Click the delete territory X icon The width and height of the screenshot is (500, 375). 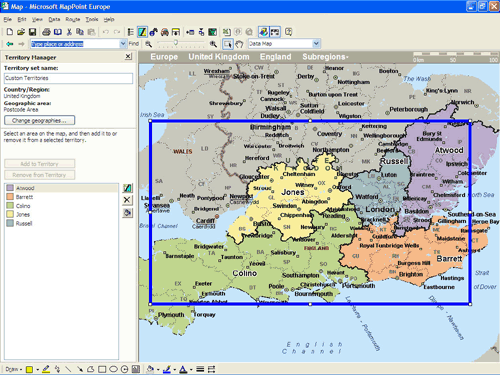pyautogui.click(x=127, y=200)
